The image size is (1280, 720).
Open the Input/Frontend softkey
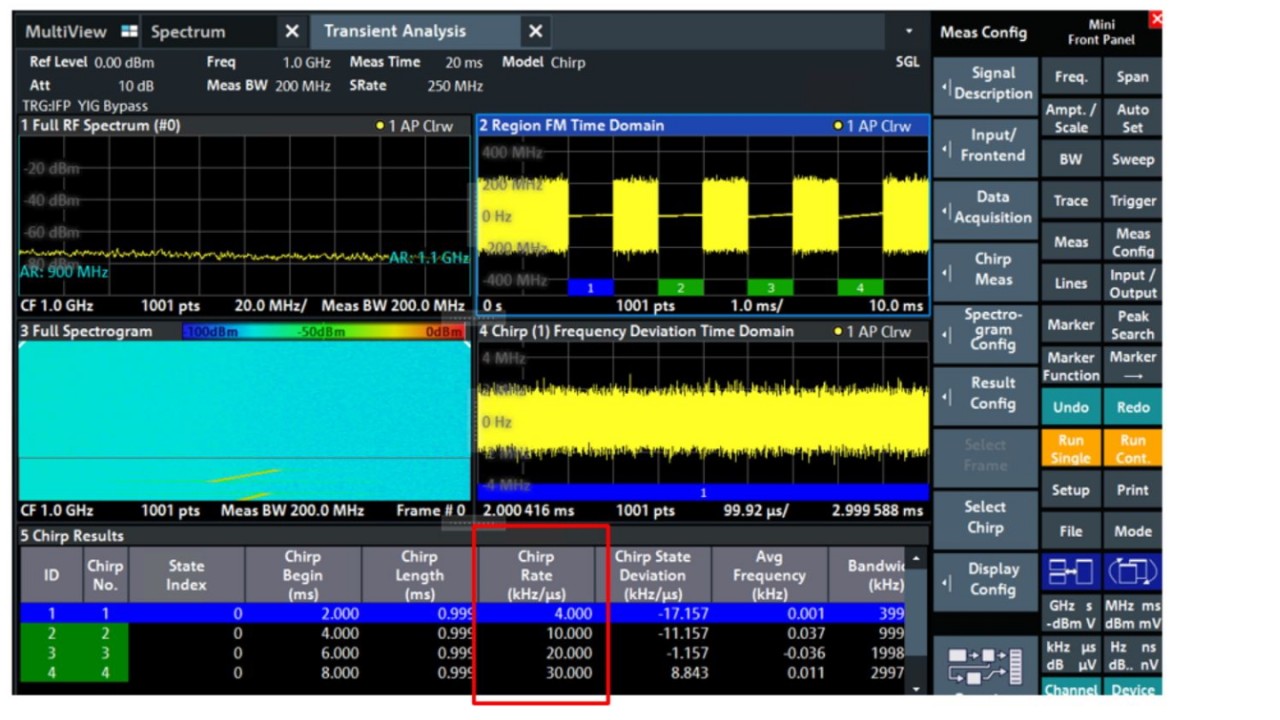click(985, 146)
